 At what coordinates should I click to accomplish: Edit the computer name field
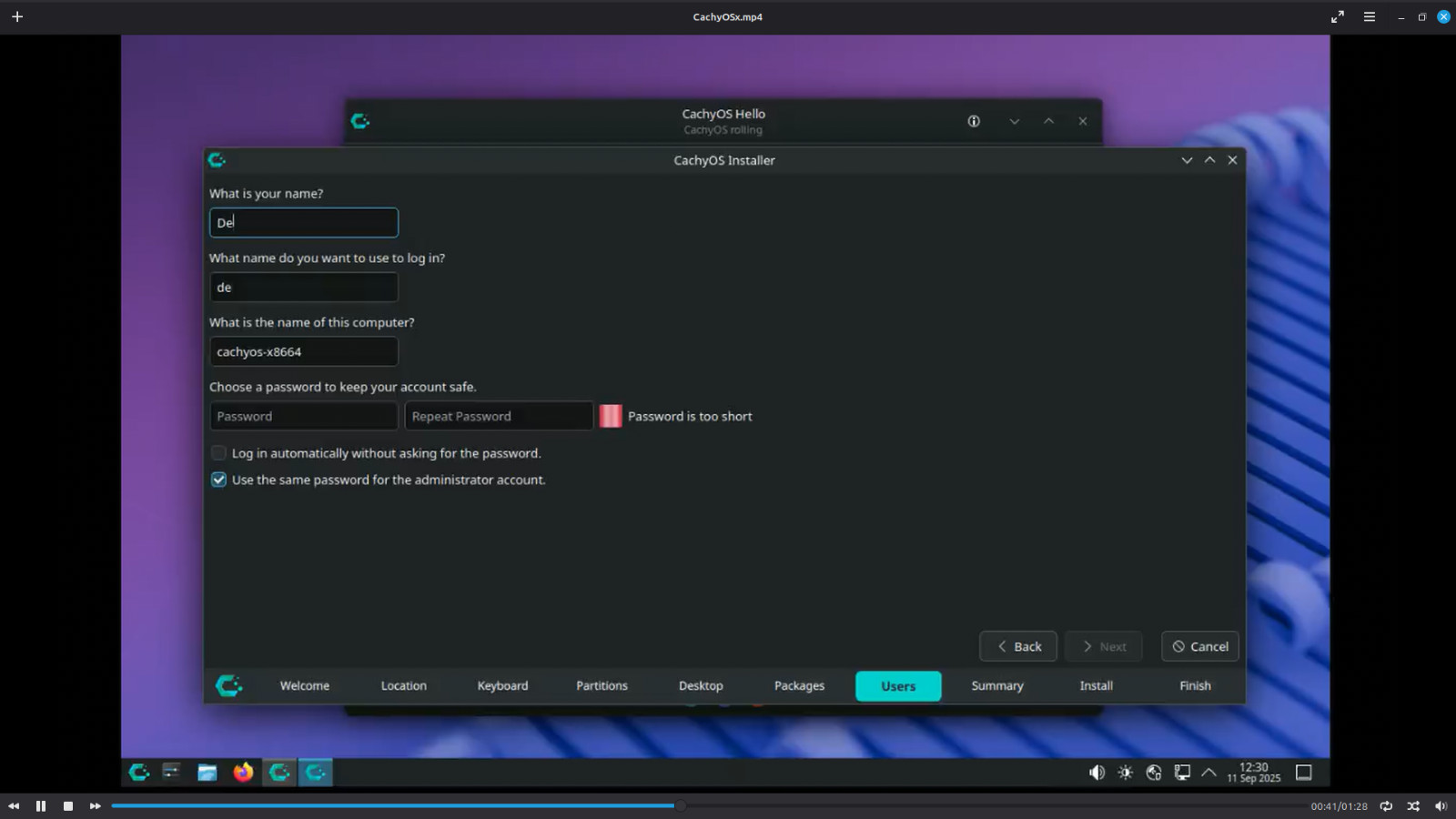304,352
